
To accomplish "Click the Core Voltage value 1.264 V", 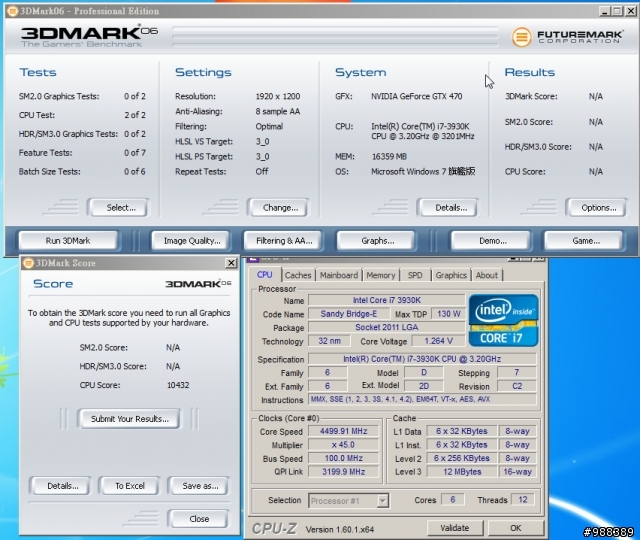I will pos(438,341).
